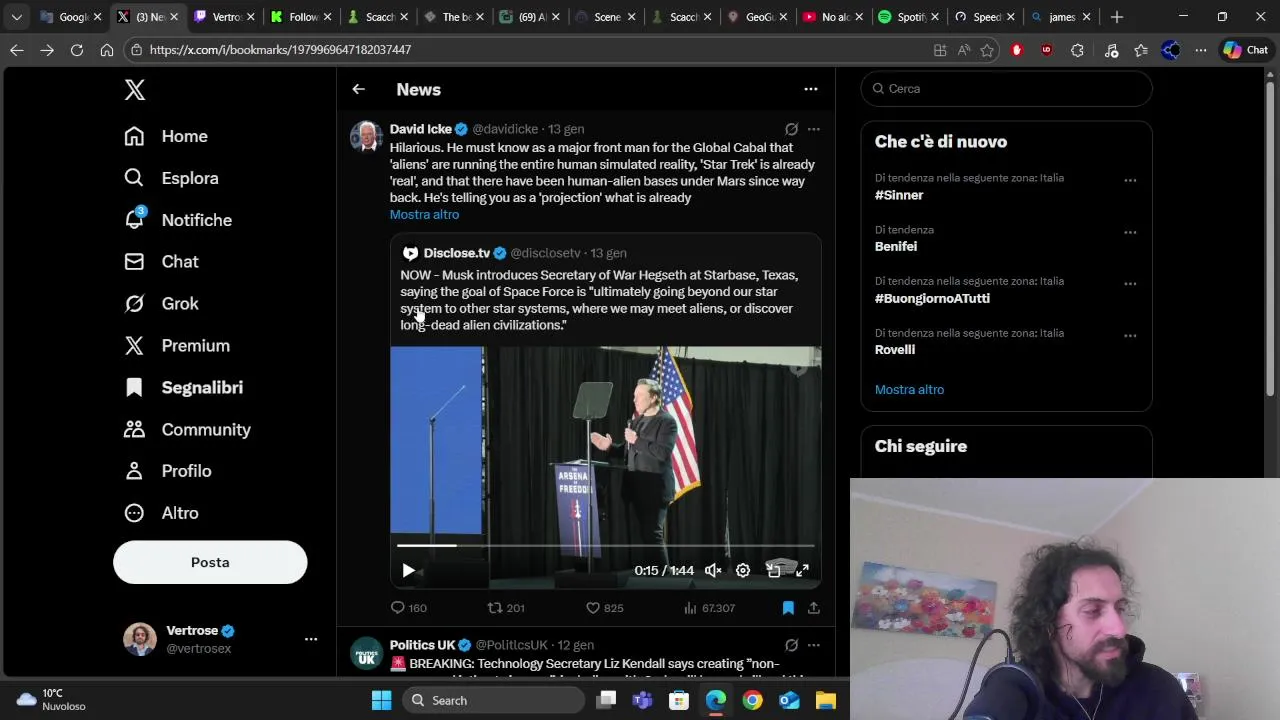Image resolution: width=1280 pixels, height=720 pixels.
Task: Open Rovelli trending topic
Action: [895, 350]
